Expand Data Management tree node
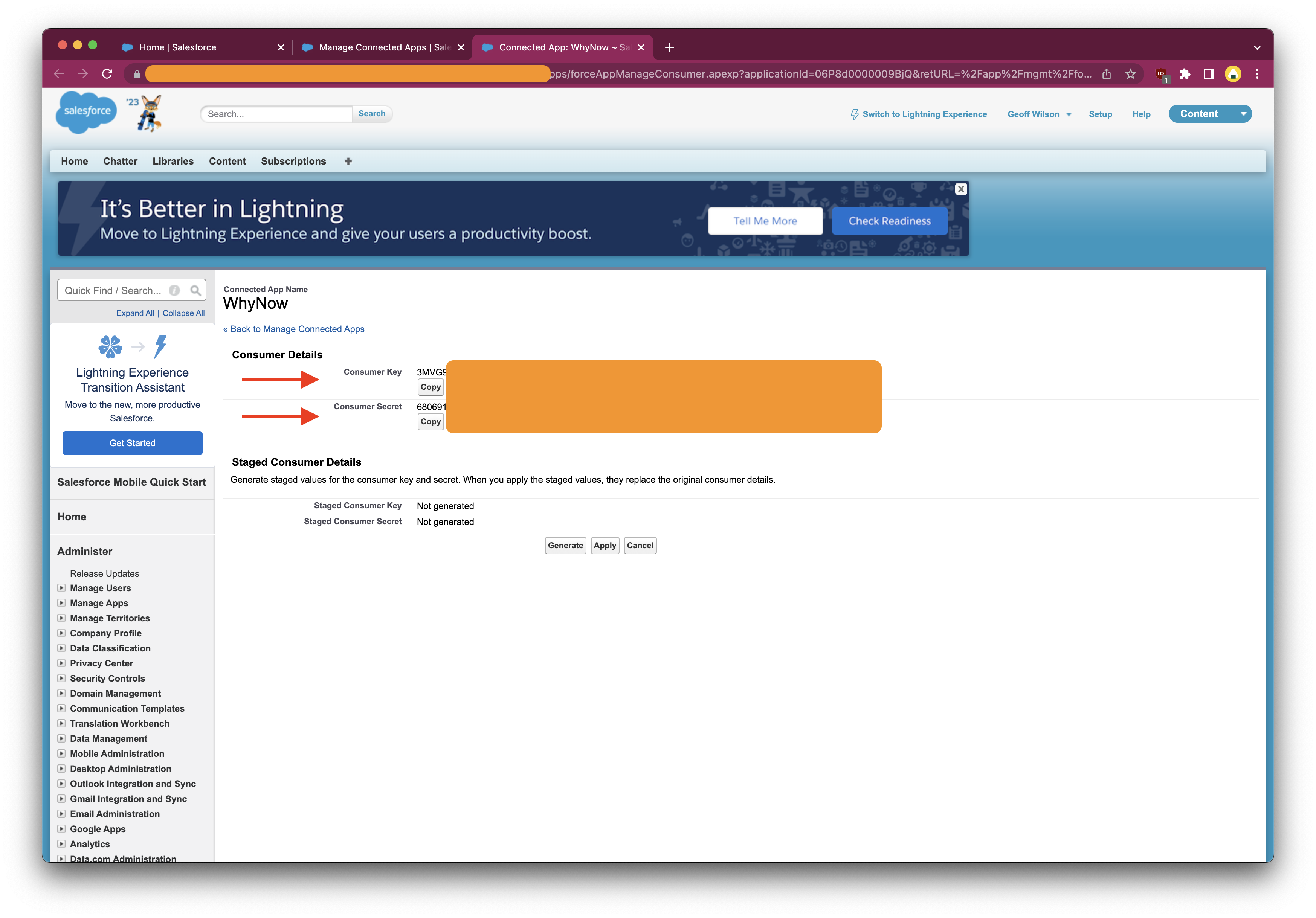 pos(61,739)
